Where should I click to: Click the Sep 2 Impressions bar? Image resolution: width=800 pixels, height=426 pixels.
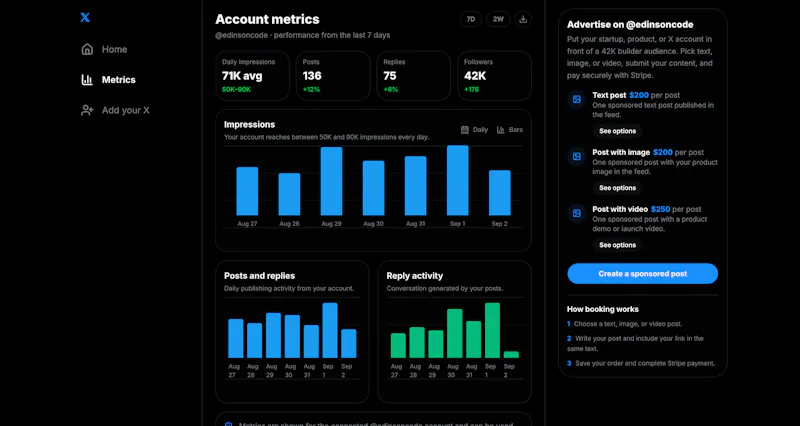click(499, 193)
